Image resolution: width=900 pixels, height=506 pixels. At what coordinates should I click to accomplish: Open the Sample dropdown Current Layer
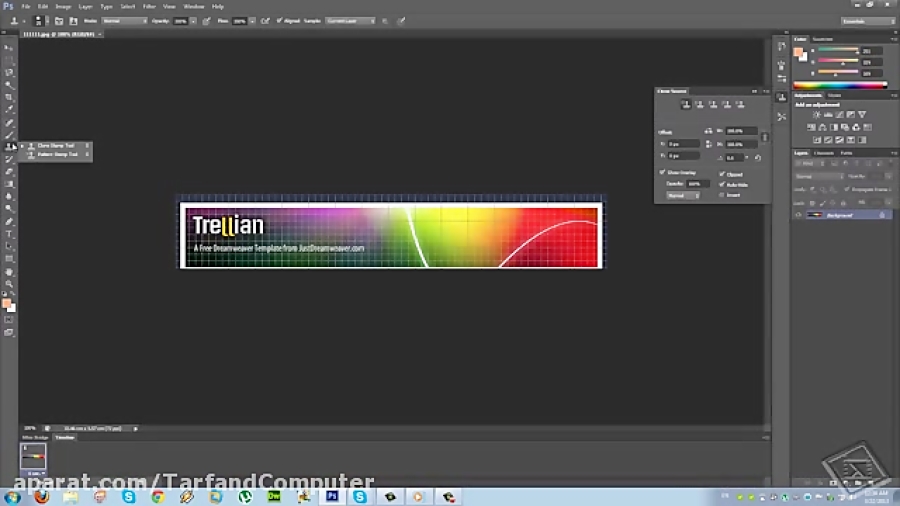350,21
